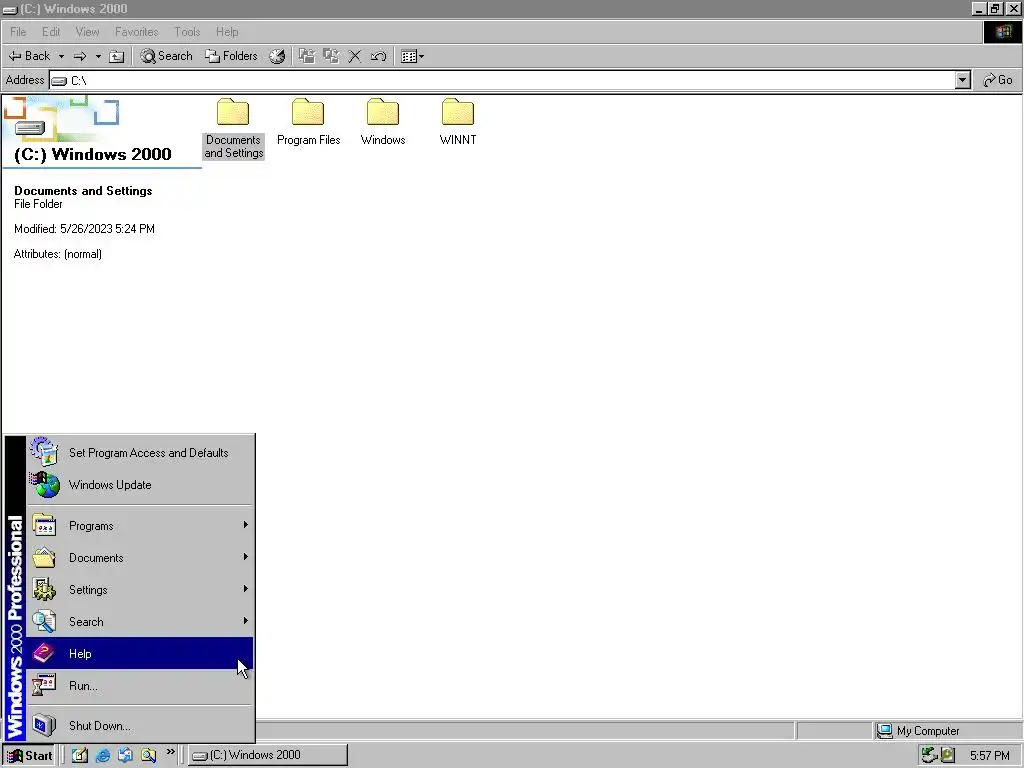Screen dimensions: 1024x768
Task: Click the folder search quick launch icon
Action: [x=148, y=756]
